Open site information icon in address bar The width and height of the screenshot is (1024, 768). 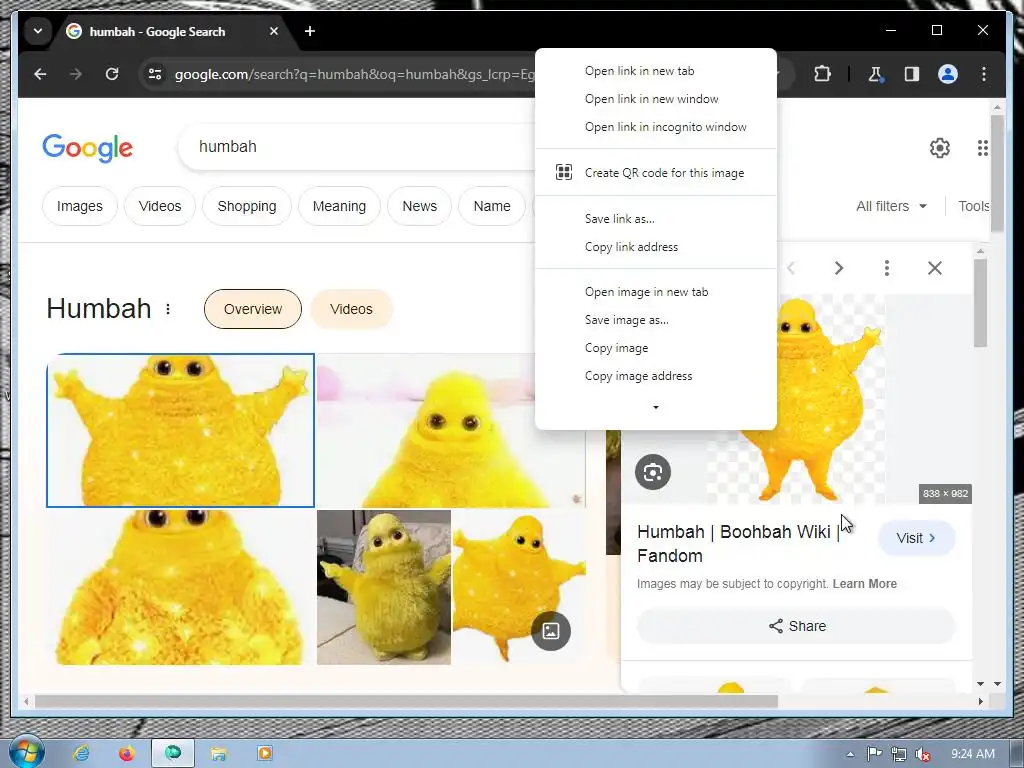point(155,74)
